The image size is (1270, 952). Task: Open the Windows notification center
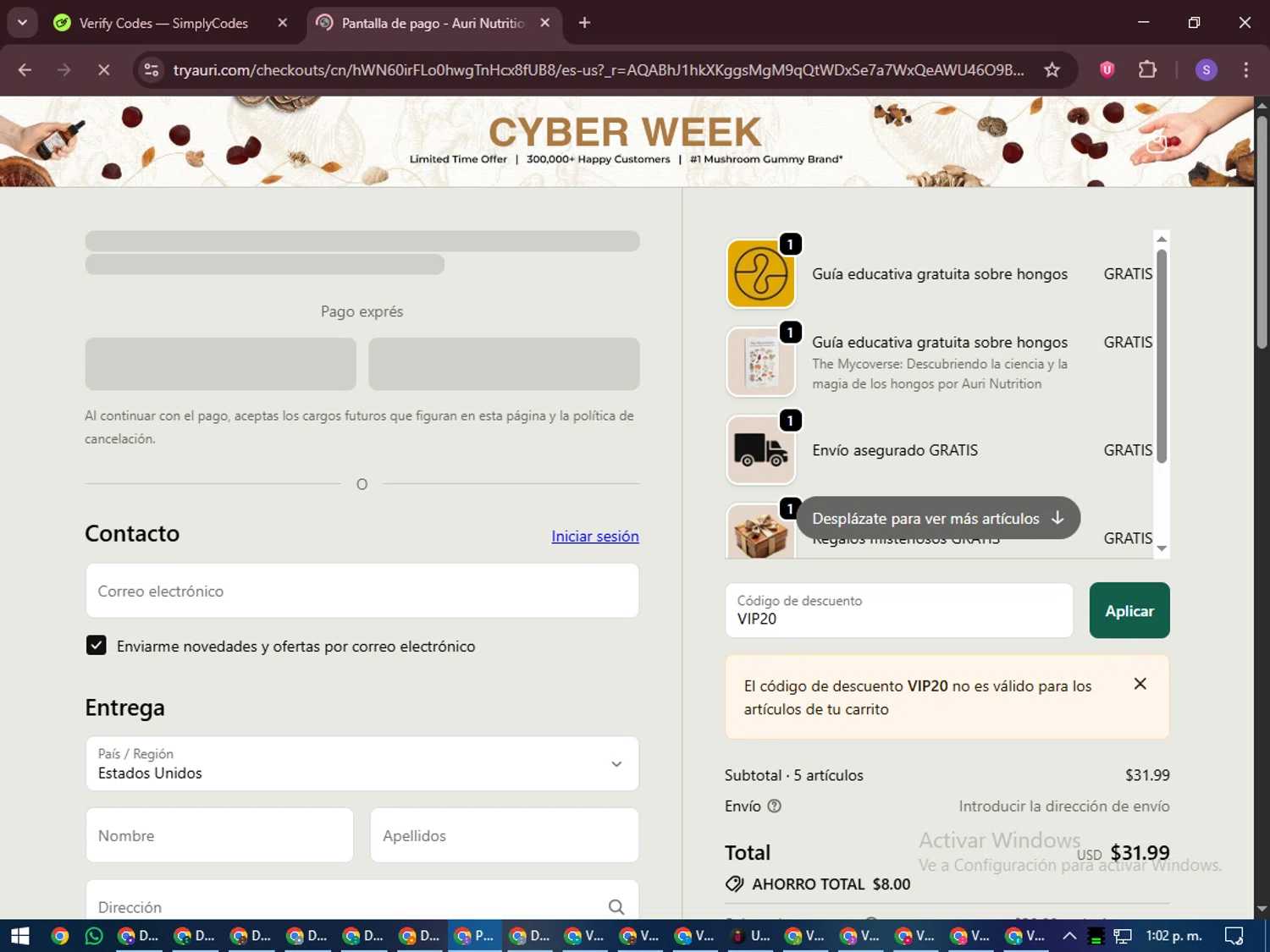[1234, 936]
